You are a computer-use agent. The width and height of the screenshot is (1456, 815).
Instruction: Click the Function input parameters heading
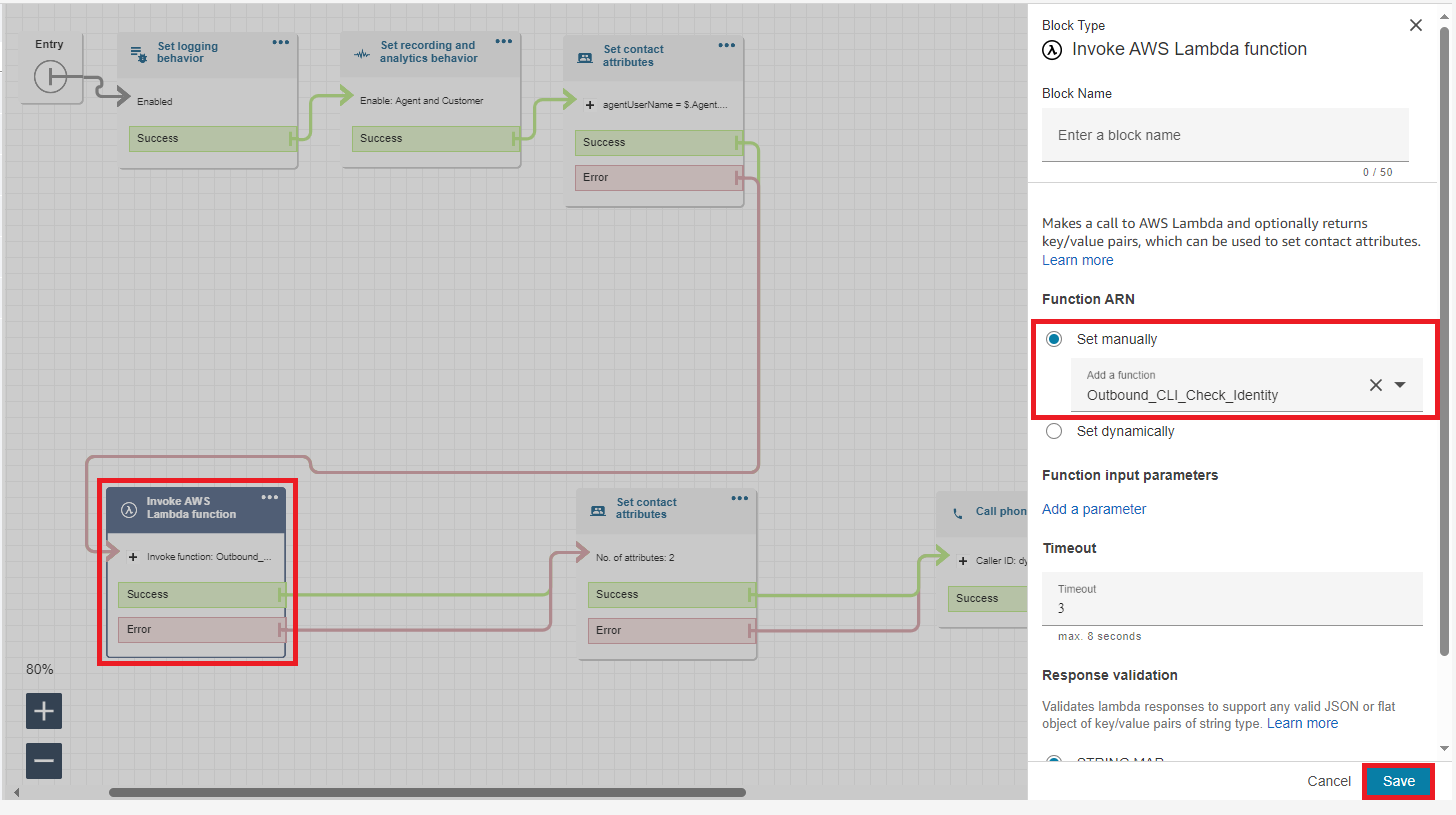point(1130,475)
